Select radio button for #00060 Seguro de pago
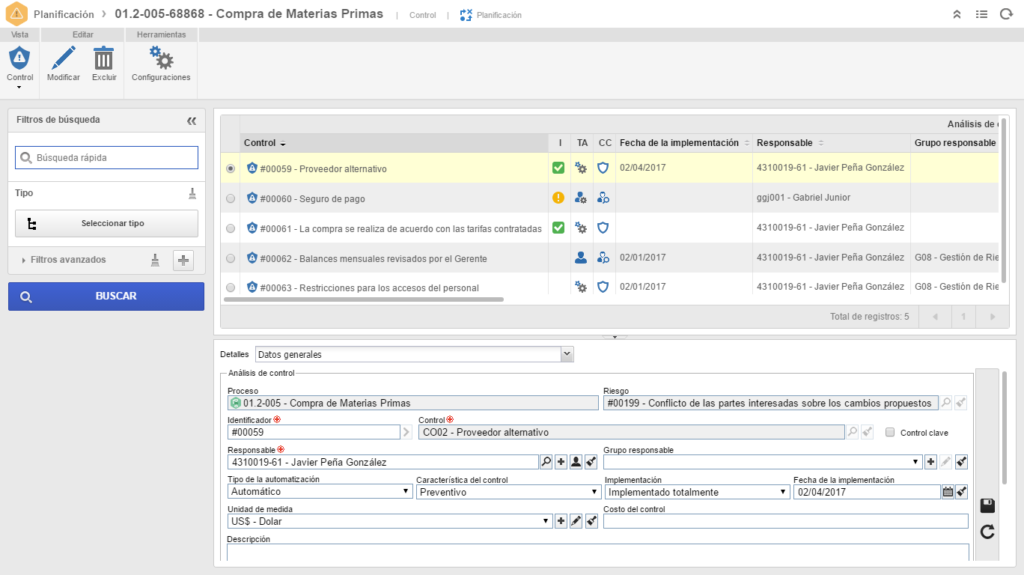Screen dimensions: 1024x575 (x=231, y=199)
